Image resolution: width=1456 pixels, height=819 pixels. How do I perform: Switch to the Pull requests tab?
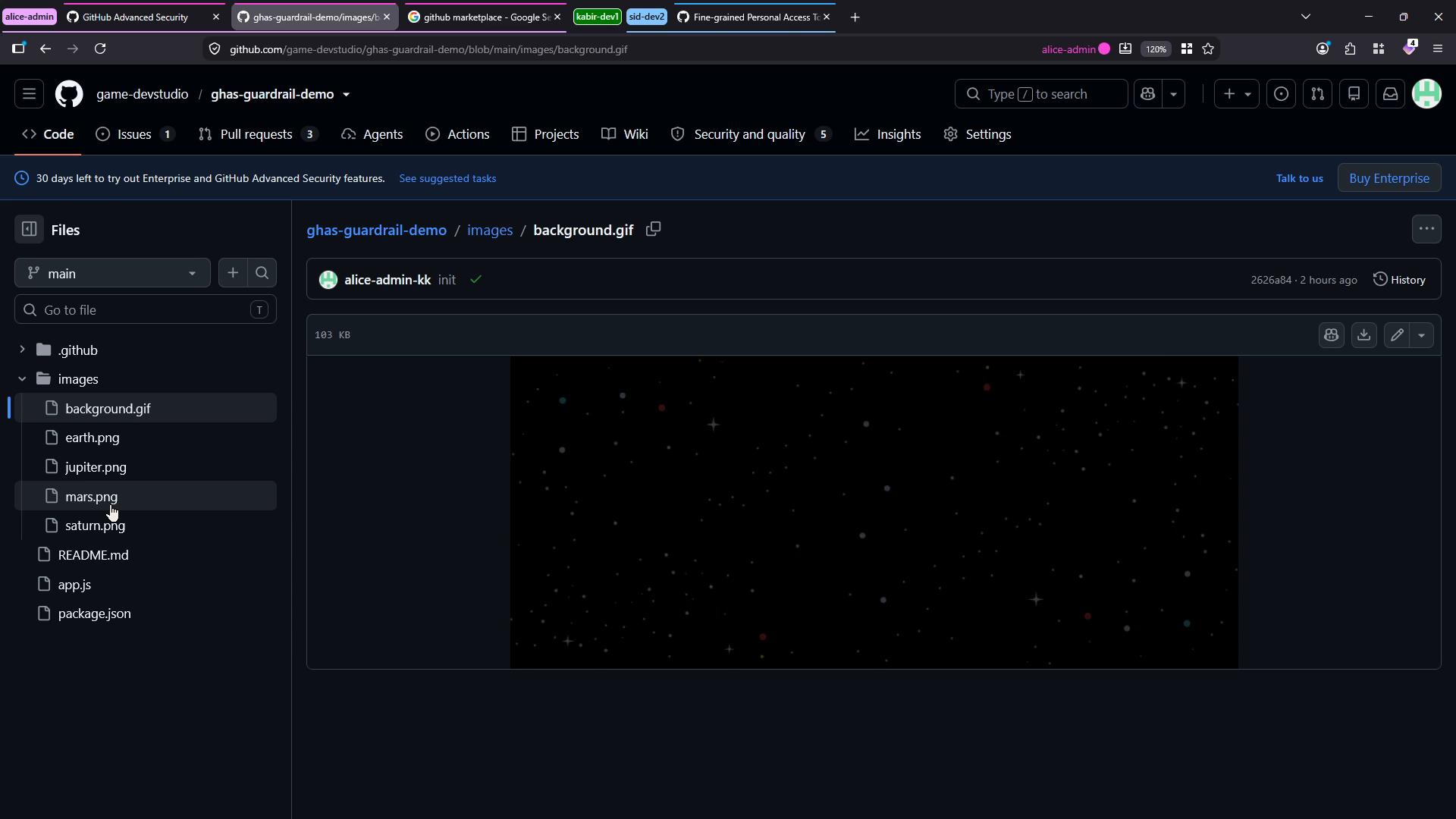[257, 134]
